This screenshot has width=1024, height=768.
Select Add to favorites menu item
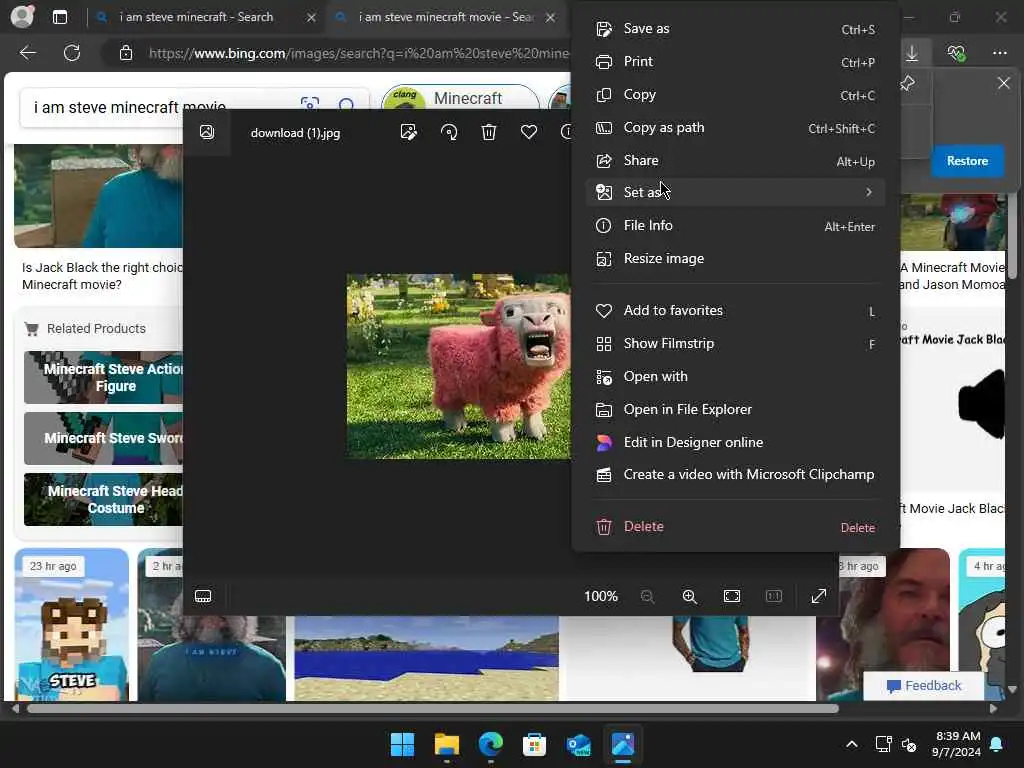[x=735, y=311]
